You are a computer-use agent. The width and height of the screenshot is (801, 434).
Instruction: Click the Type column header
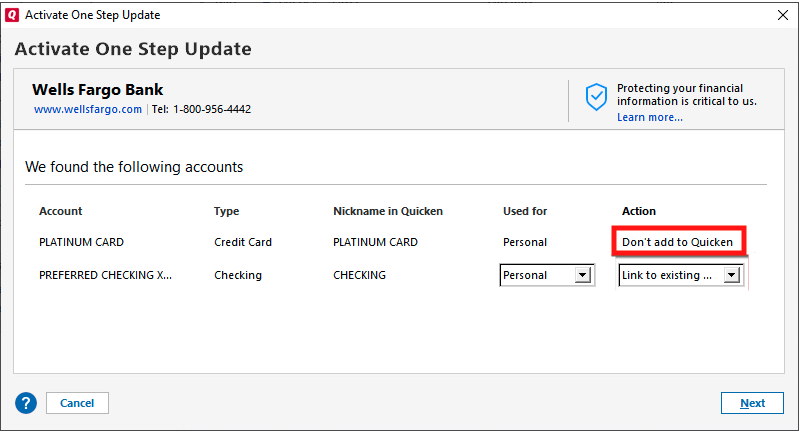click(226, 211)
